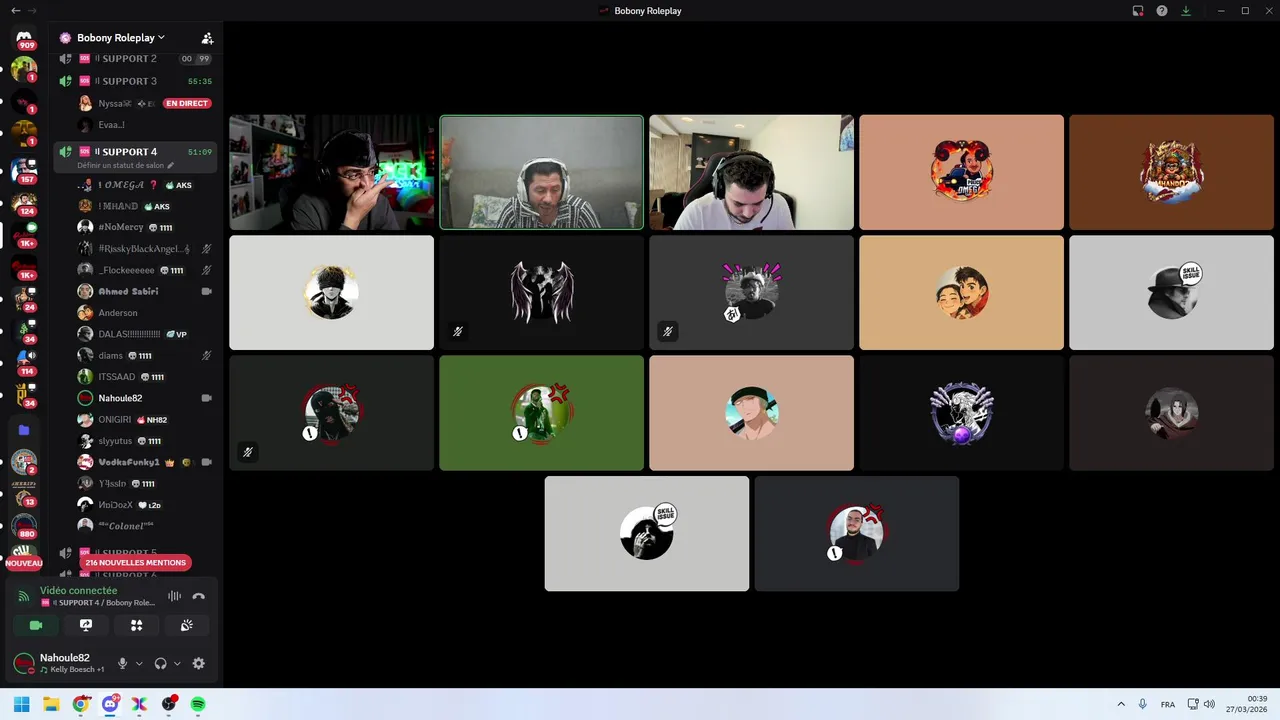Focus the video tile of man covering face
The image size is (1280, 720).
331,172
